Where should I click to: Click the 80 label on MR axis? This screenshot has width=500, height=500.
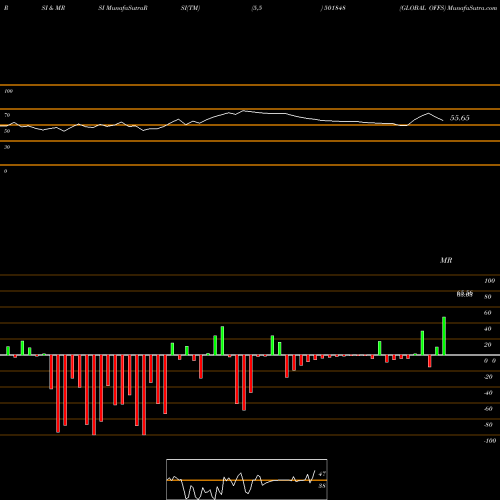488,297
